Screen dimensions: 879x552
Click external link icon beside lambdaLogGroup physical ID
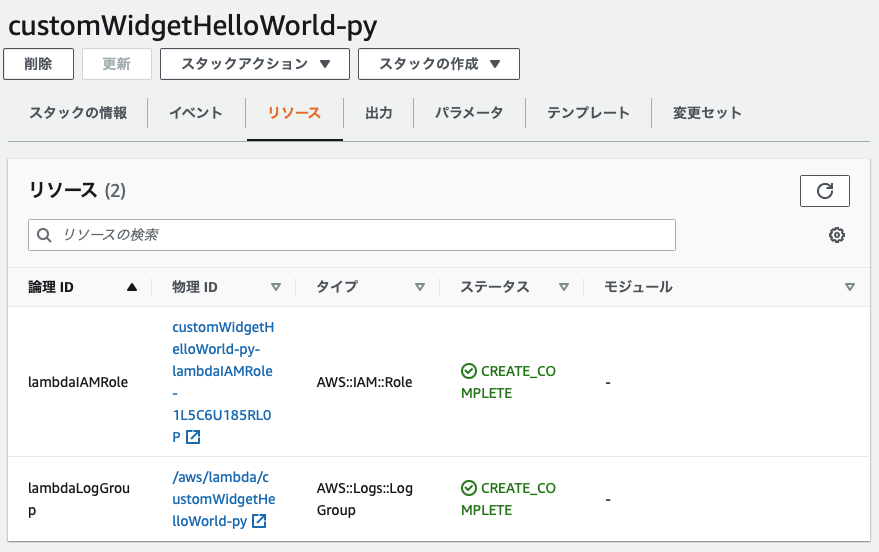(x=259, y=521)
